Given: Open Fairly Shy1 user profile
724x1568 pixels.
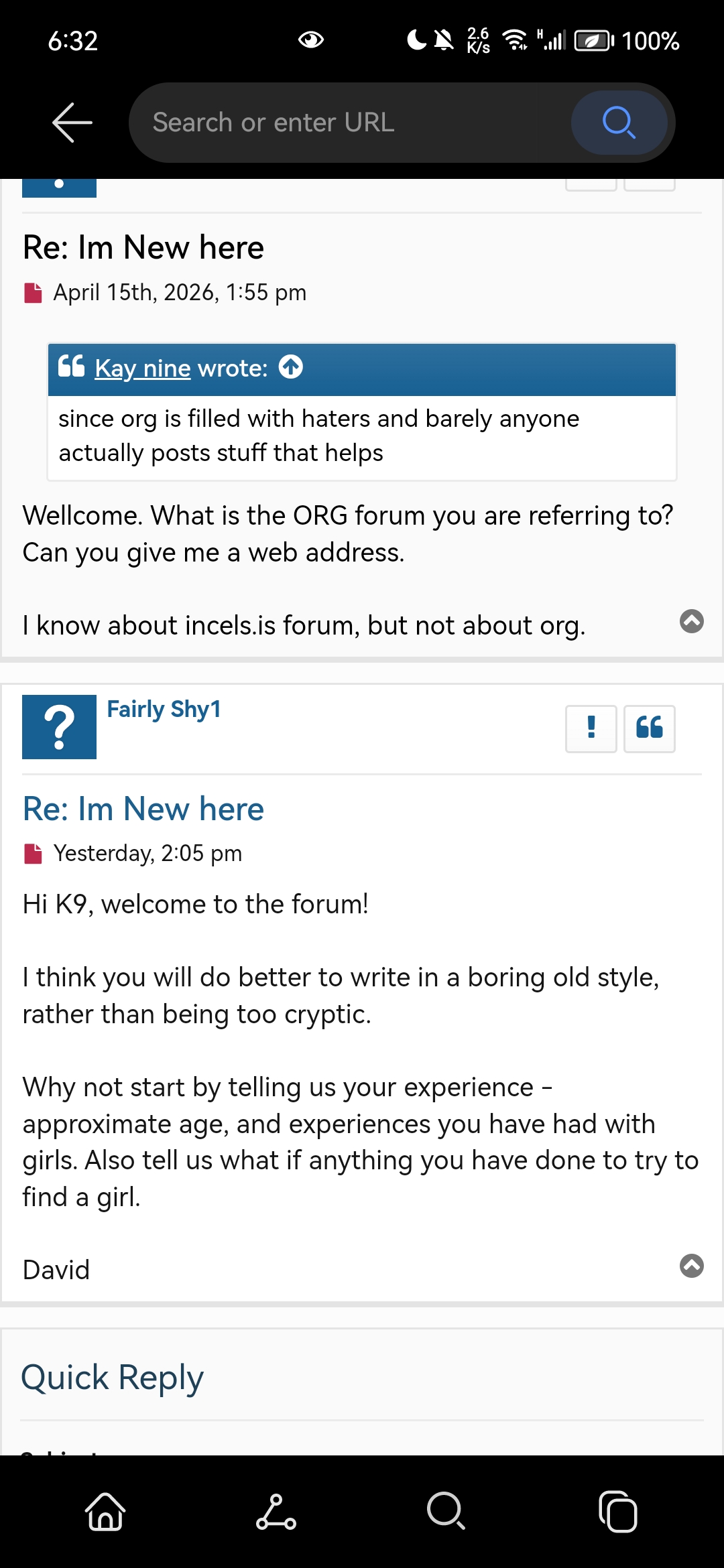Looking at the screenshot, I should pyautogui.click(x=164, y=709).
